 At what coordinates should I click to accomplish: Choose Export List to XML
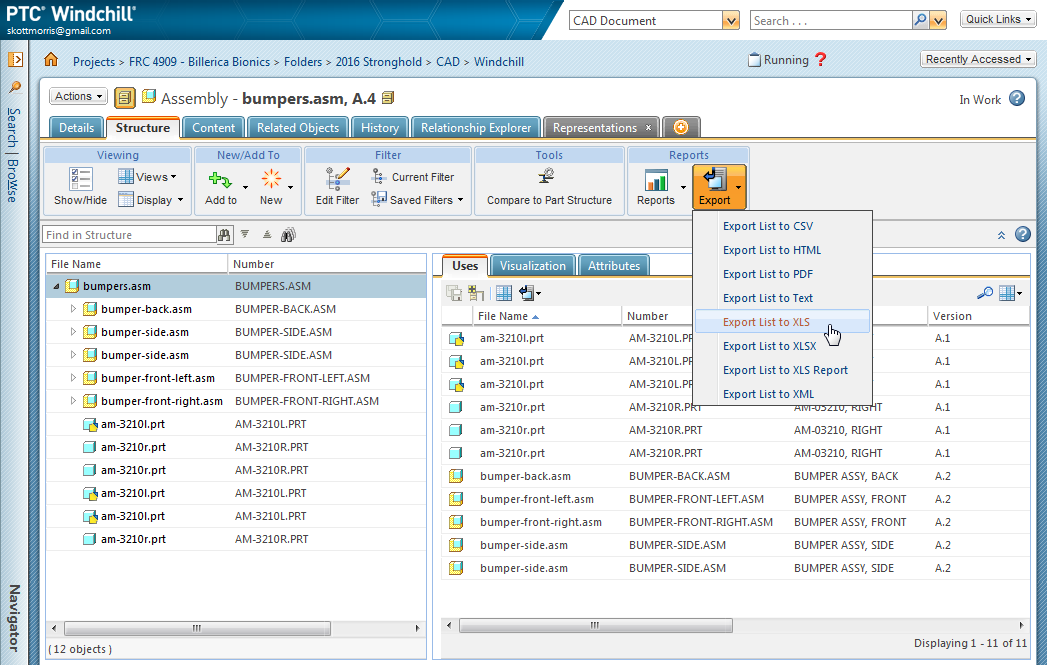point(768,394)
